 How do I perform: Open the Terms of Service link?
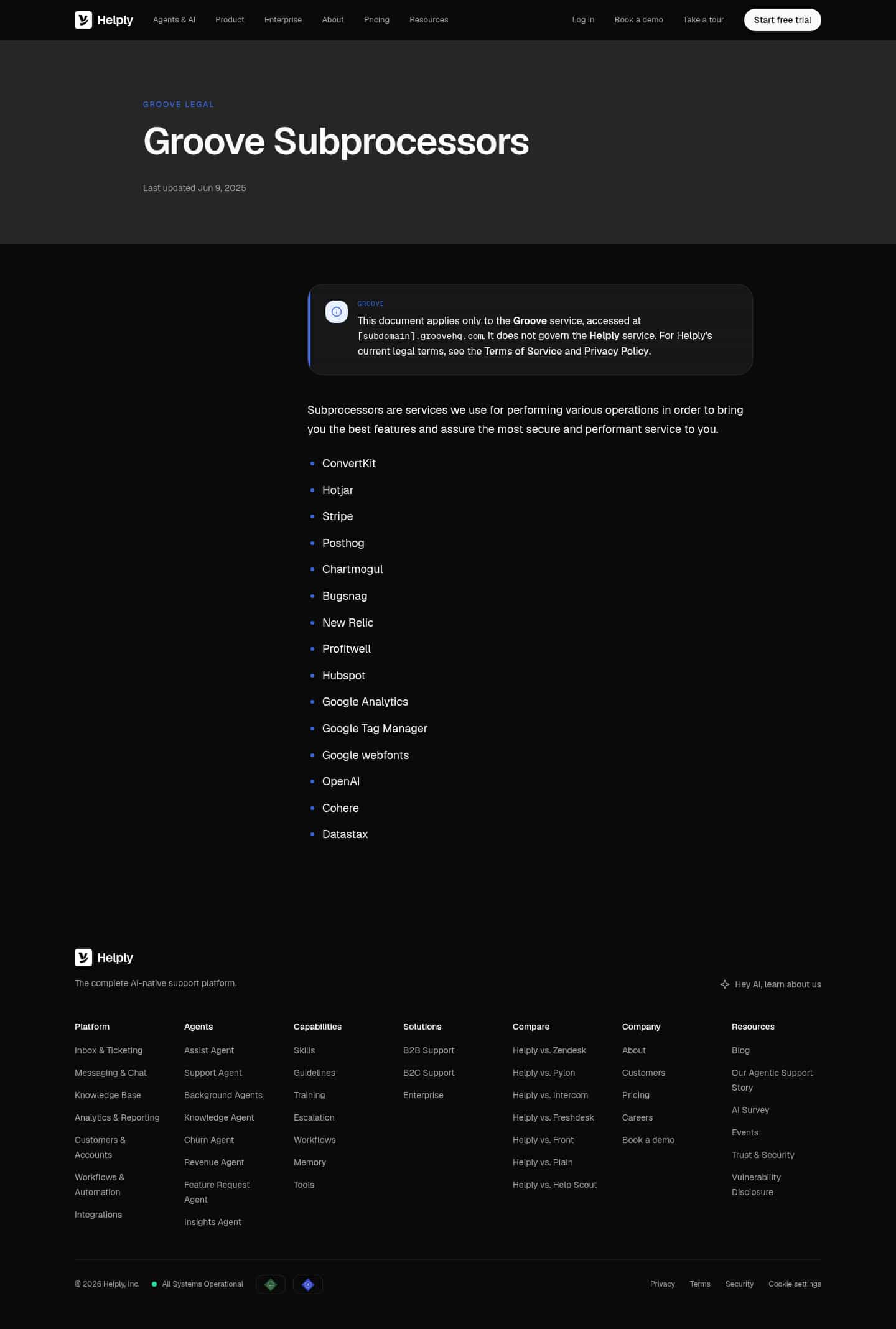(x=523, y=351)
